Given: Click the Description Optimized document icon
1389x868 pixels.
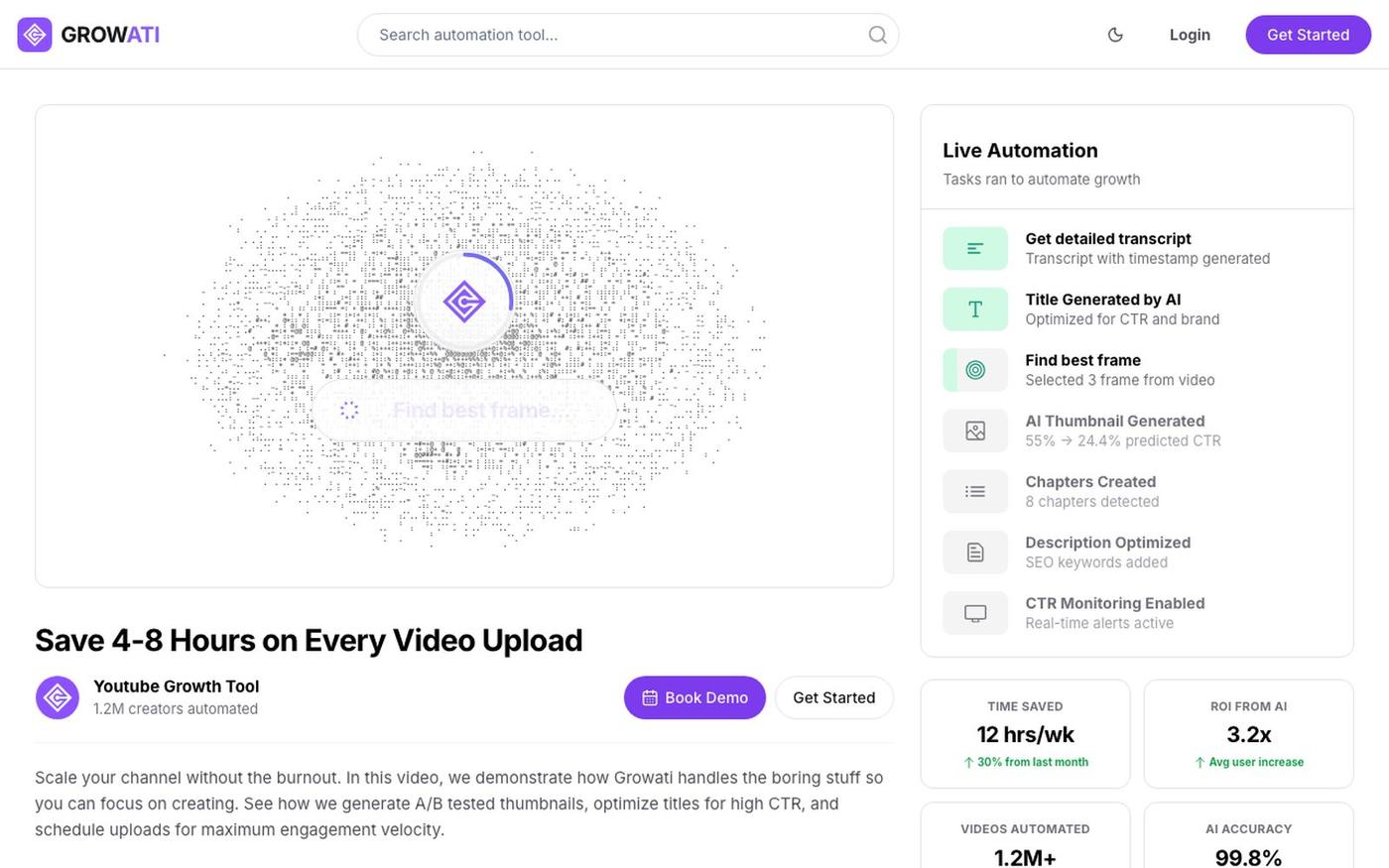Looking at the screenshot, I should [x=975, y=552].
